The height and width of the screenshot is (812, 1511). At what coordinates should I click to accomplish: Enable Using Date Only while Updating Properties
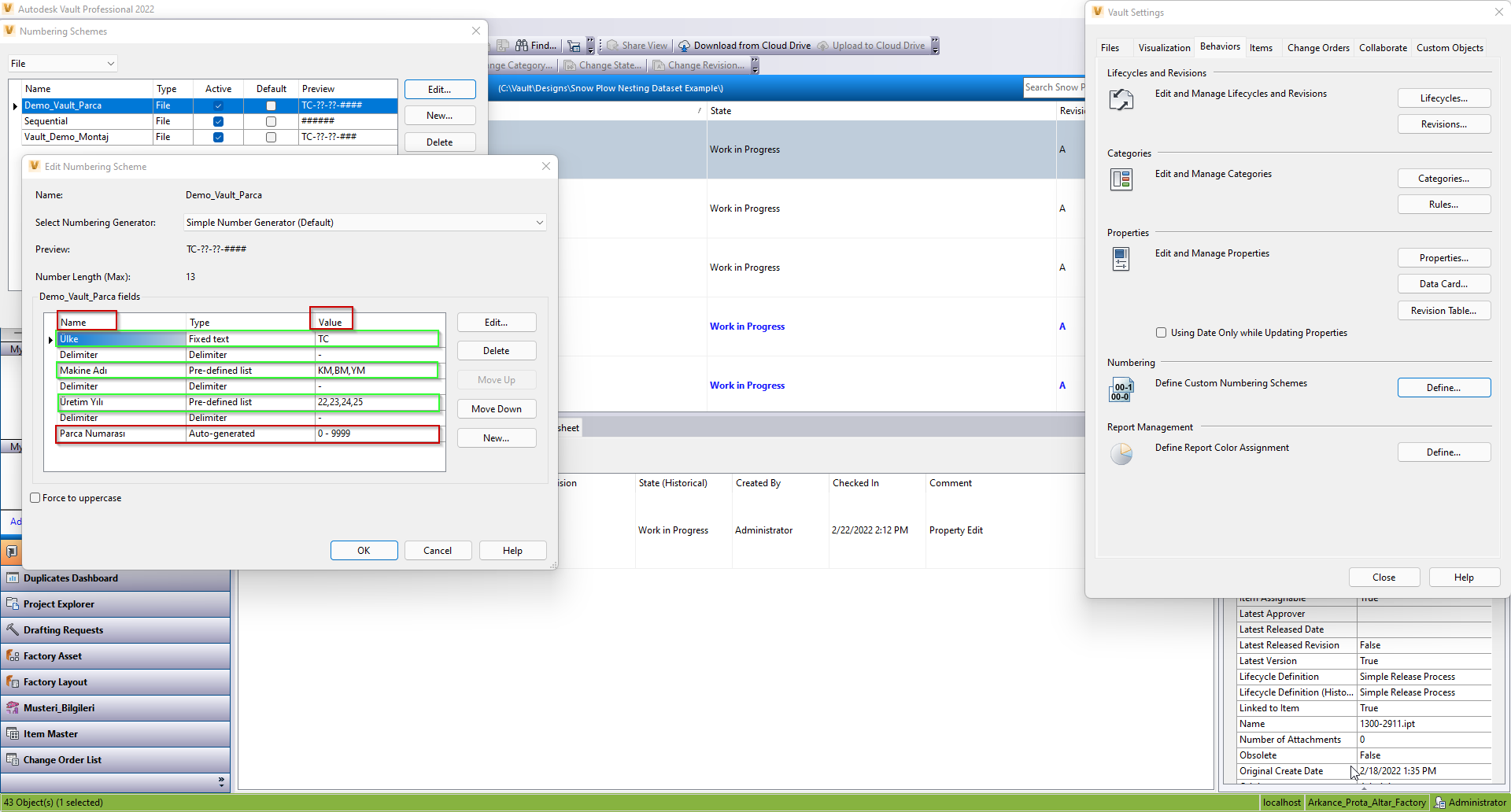1162,332
